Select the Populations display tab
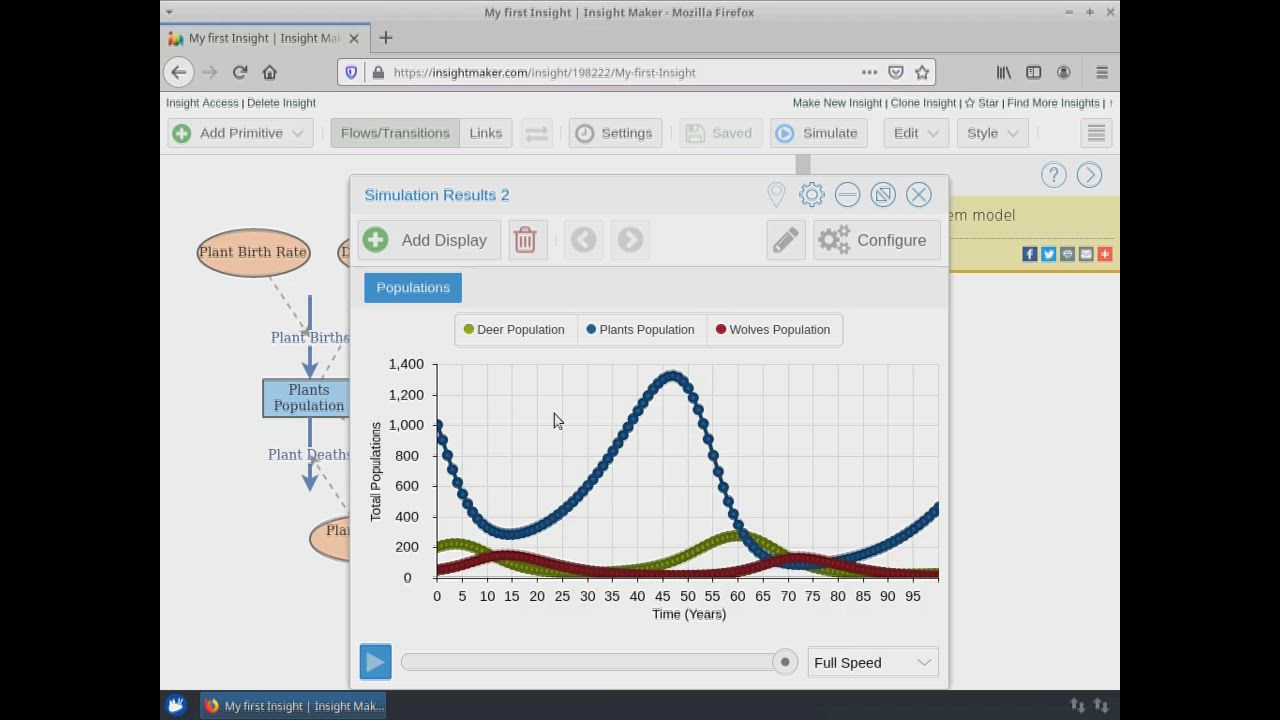Viewport: 1280px width, 720px height. pyautogui.click(x=413, y=287)
